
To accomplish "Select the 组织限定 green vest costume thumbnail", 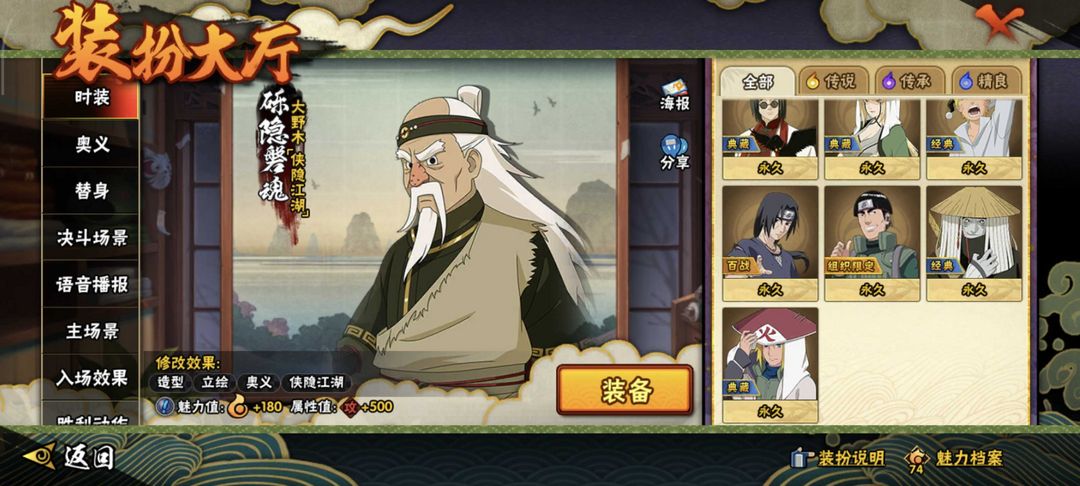I will tap(872, 244).
